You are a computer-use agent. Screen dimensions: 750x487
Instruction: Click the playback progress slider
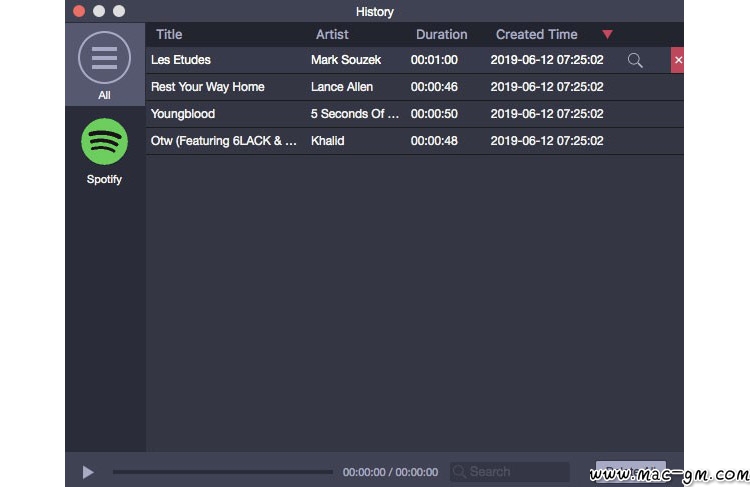coord(222,472)
